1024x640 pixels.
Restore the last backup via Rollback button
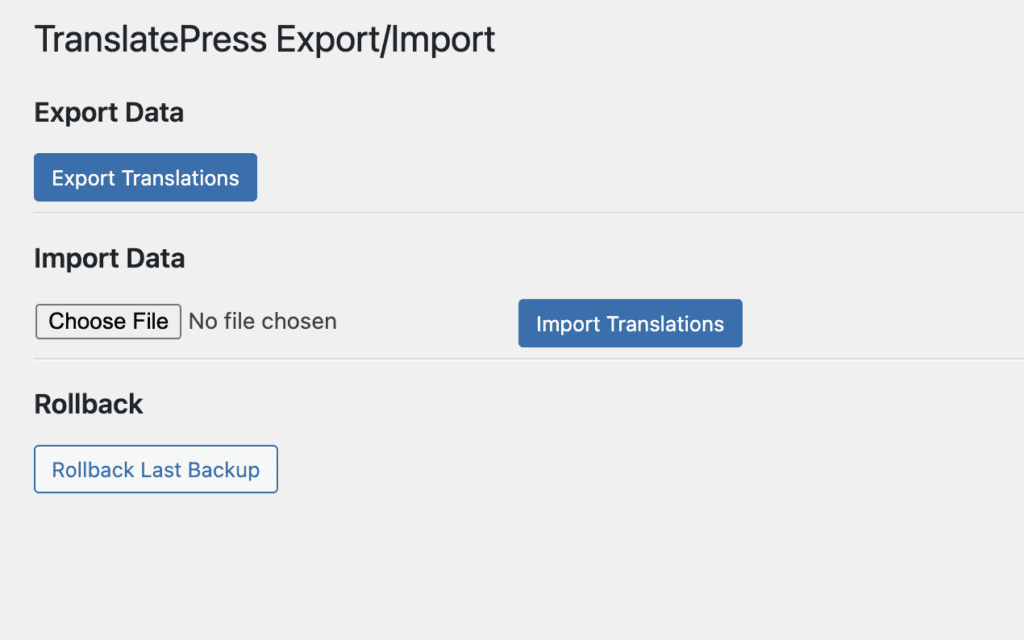(x=155, y=470)
